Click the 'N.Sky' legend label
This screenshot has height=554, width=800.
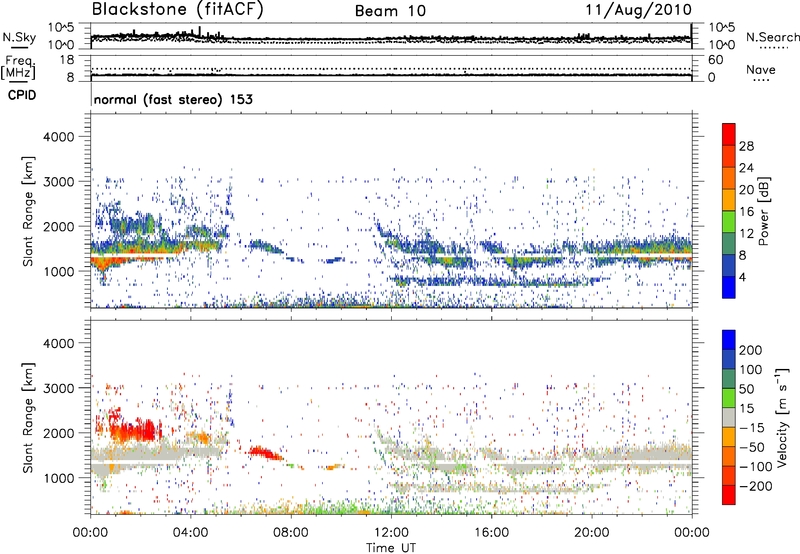click(19, 37)
